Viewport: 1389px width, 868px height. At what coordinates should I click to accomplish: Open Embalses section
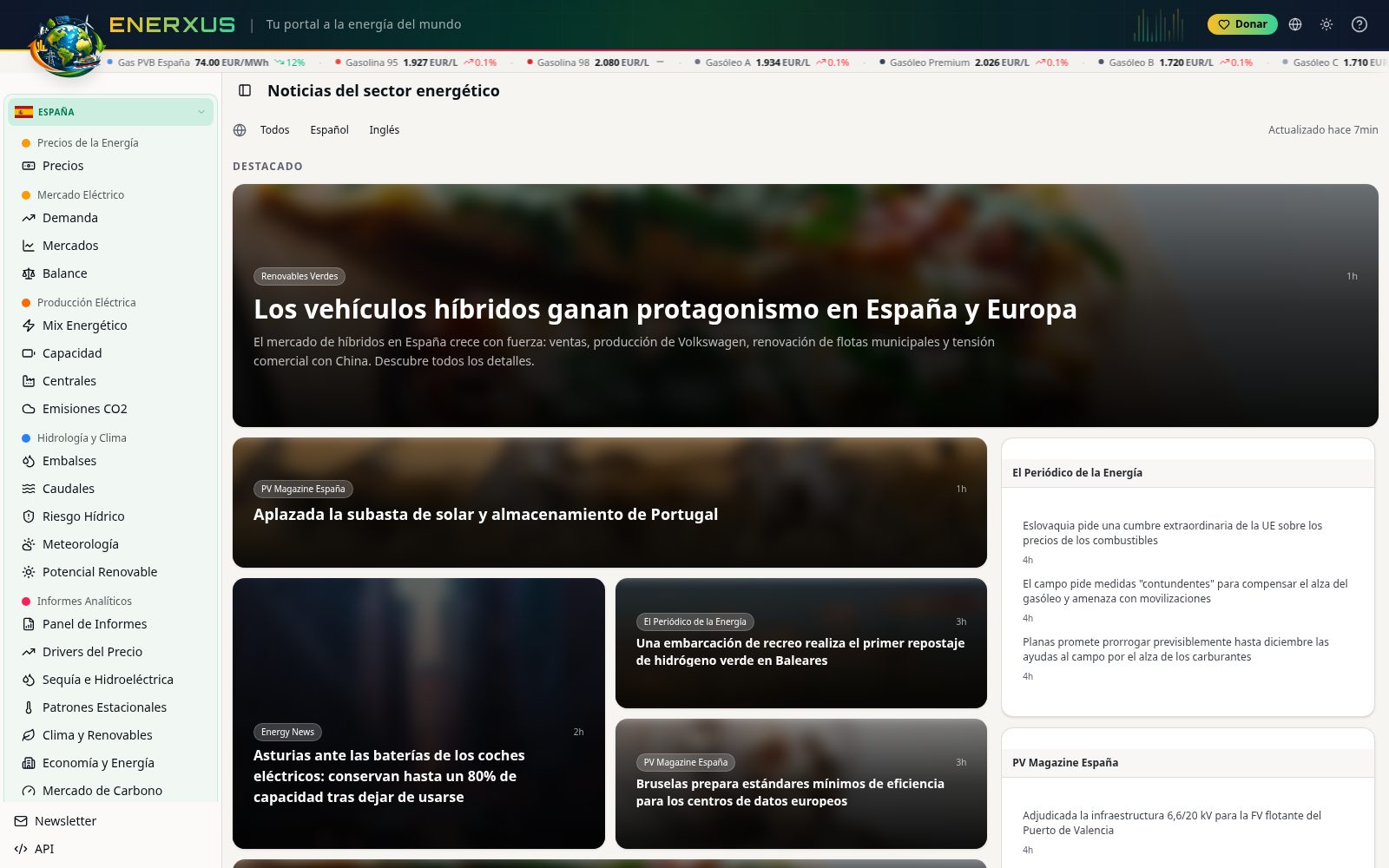point(110,461)
